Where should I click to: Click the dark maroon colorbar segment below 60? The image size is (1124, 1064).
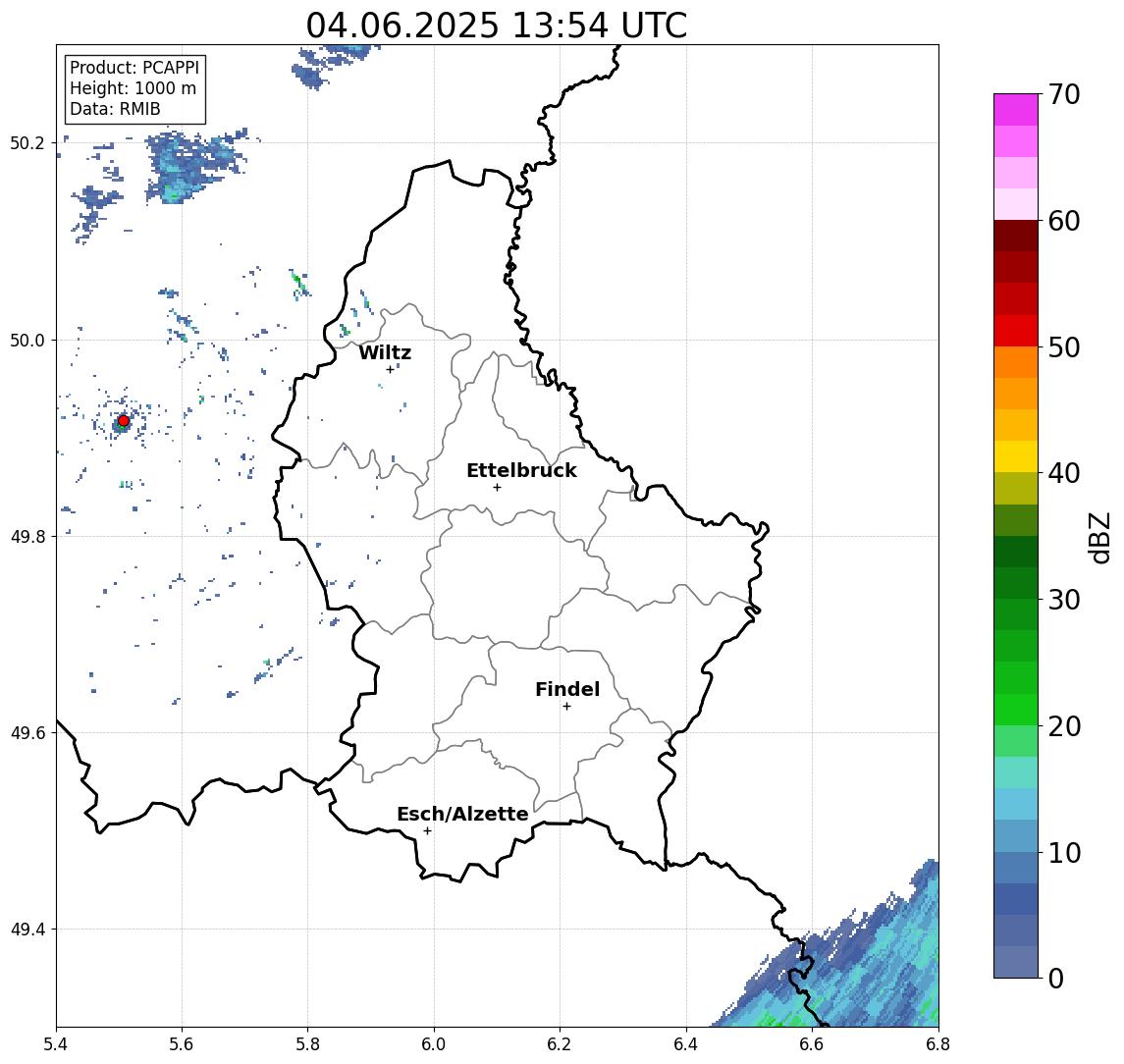pos(1016,236)
